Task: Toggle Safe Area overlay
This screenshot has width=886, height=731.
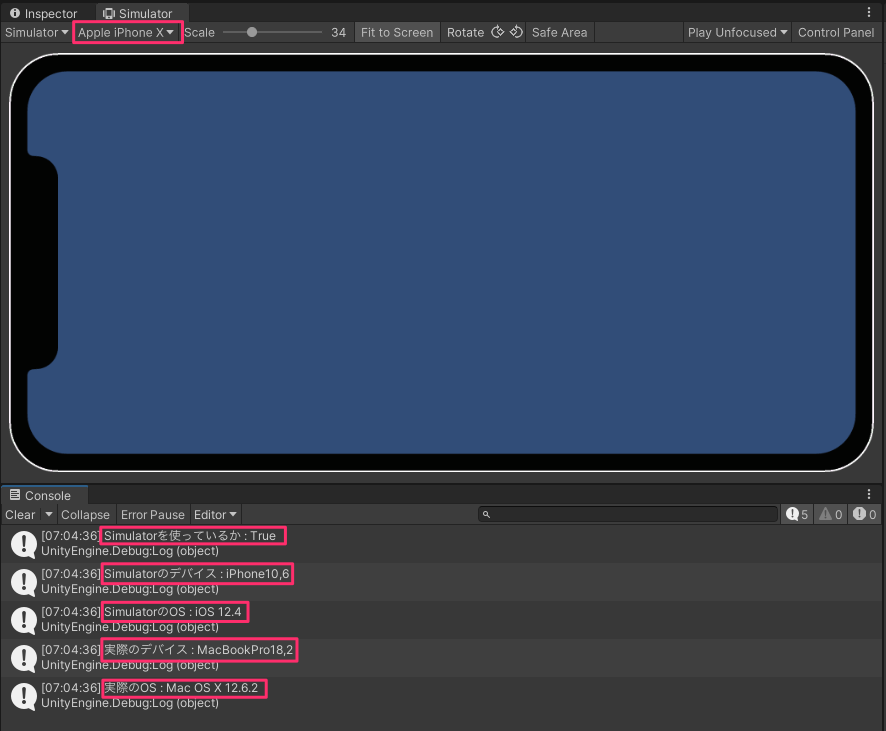Action: pos(559,32)
